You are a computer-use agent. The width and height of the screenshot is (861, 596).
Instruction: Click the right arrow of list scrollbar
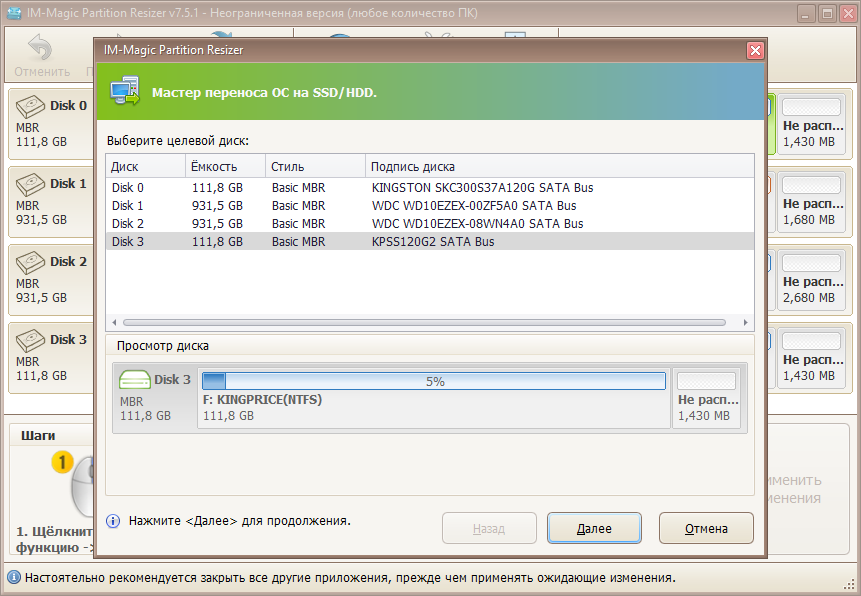pos(745,322)
